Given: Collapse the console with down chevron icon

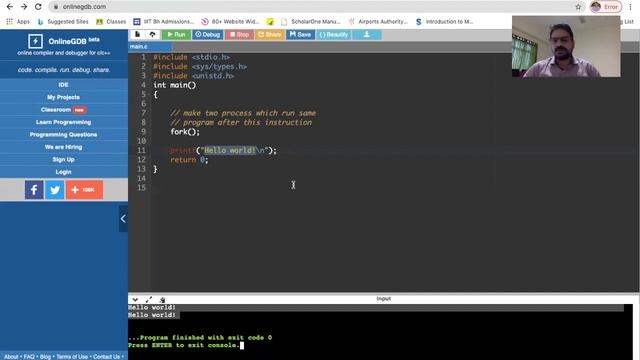Looking at the screenshot, I should [135, 300].
